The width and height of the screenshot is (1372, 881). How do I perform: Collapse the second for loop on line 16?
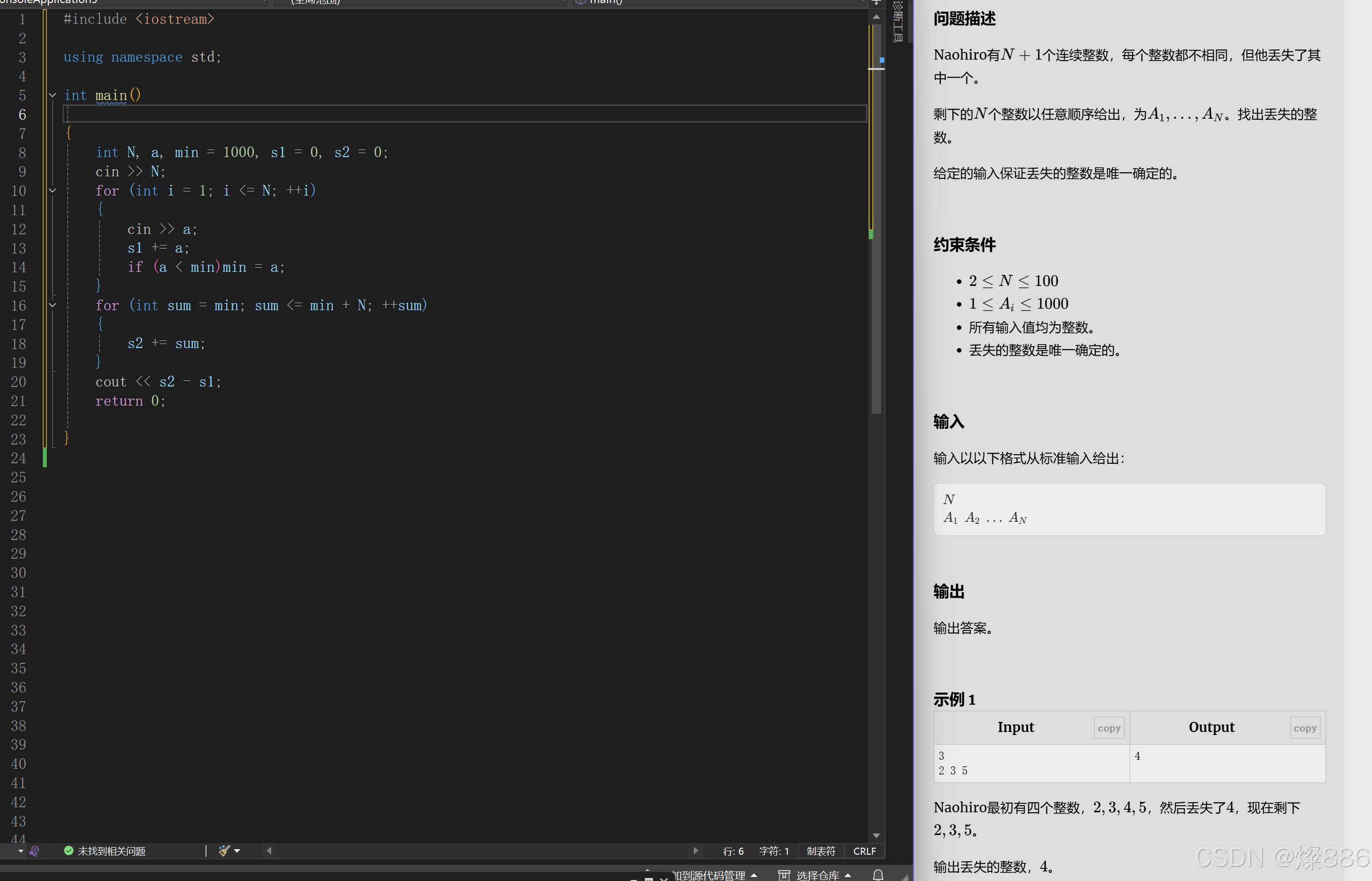[53, 306]
